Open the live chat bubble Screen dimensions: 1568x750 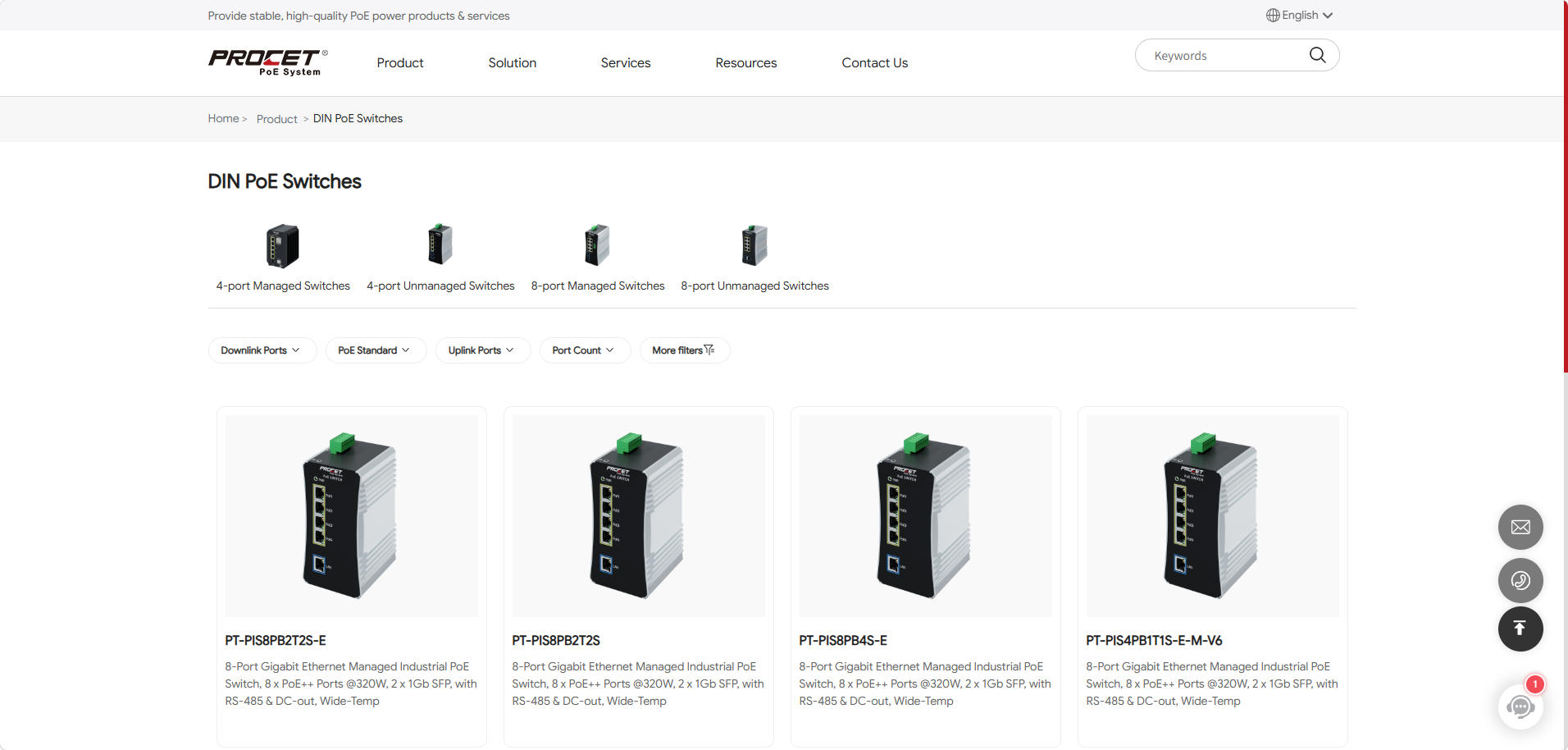pyautogui.click(x=1520, y=706)
